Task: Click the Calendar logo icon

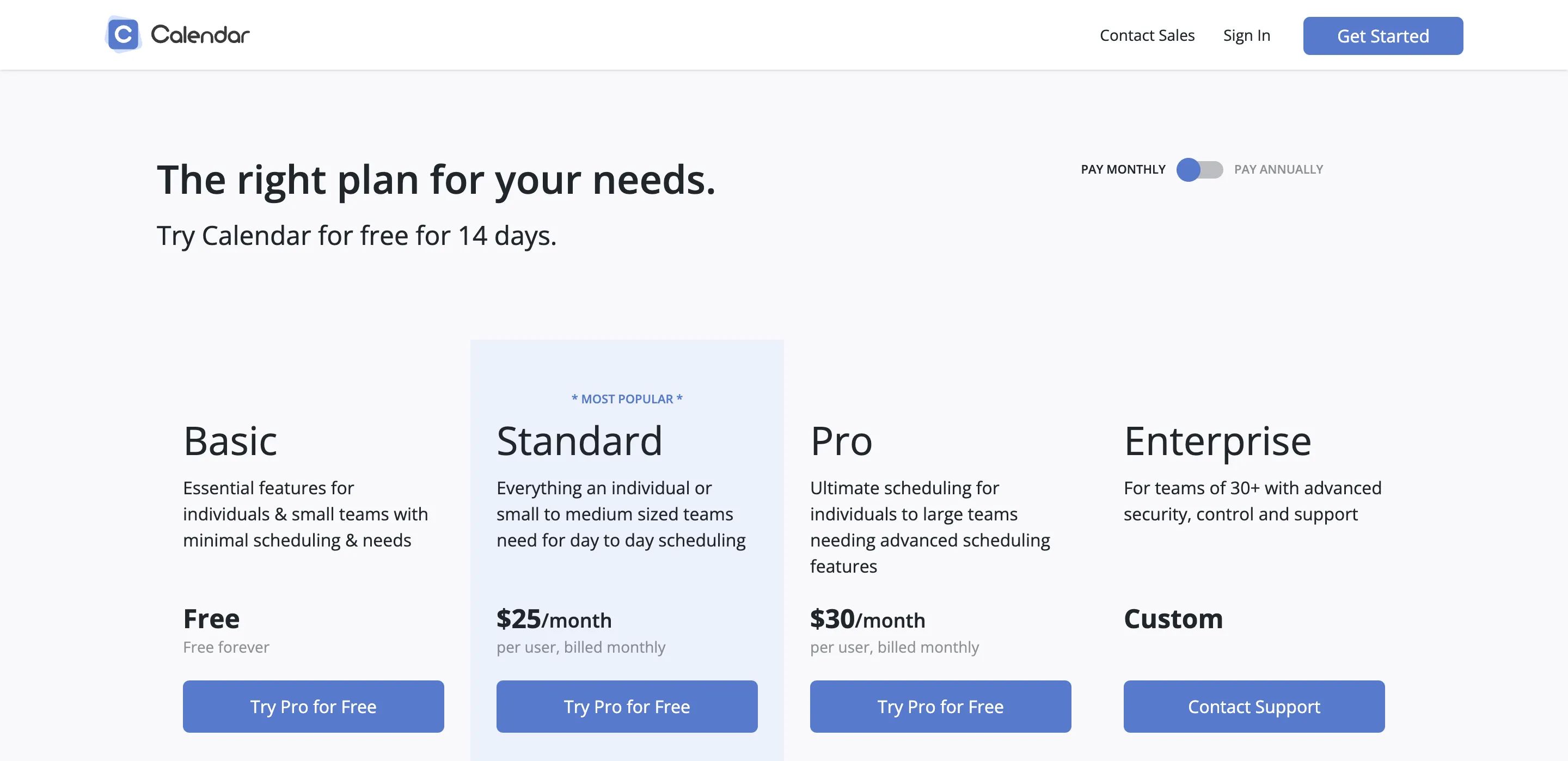Action: tap(124, 35)
